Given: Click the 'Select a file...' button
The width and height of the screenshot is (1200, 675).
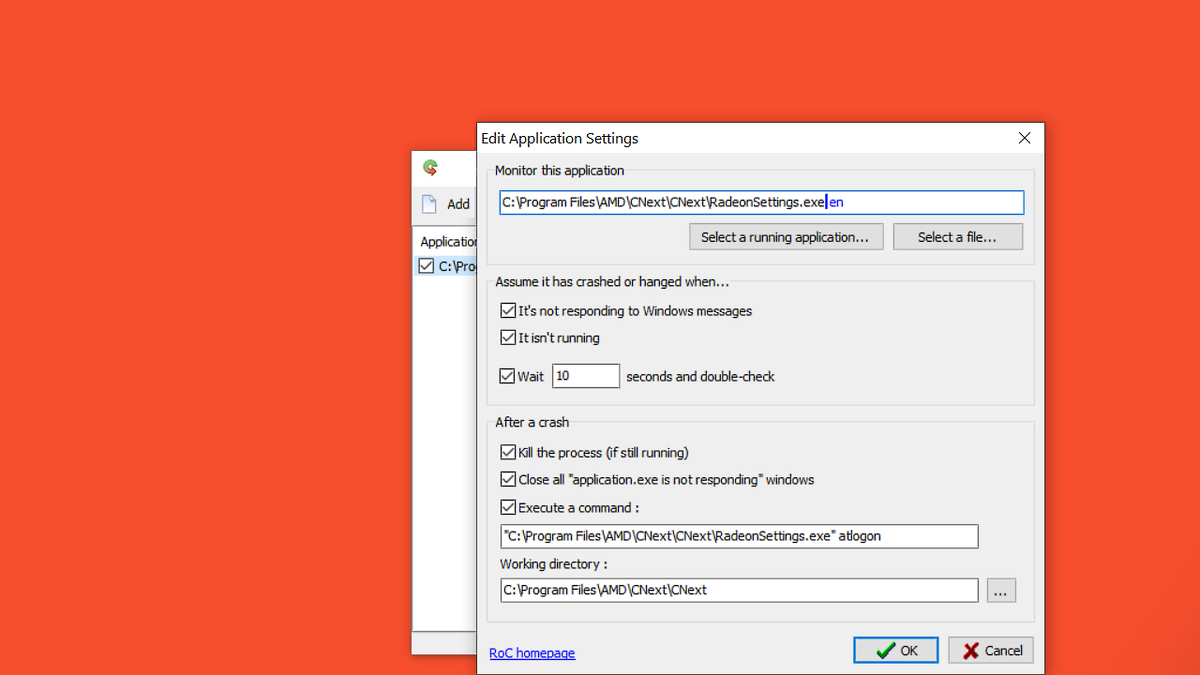Looking at the screenshot, I should (957, 237).
